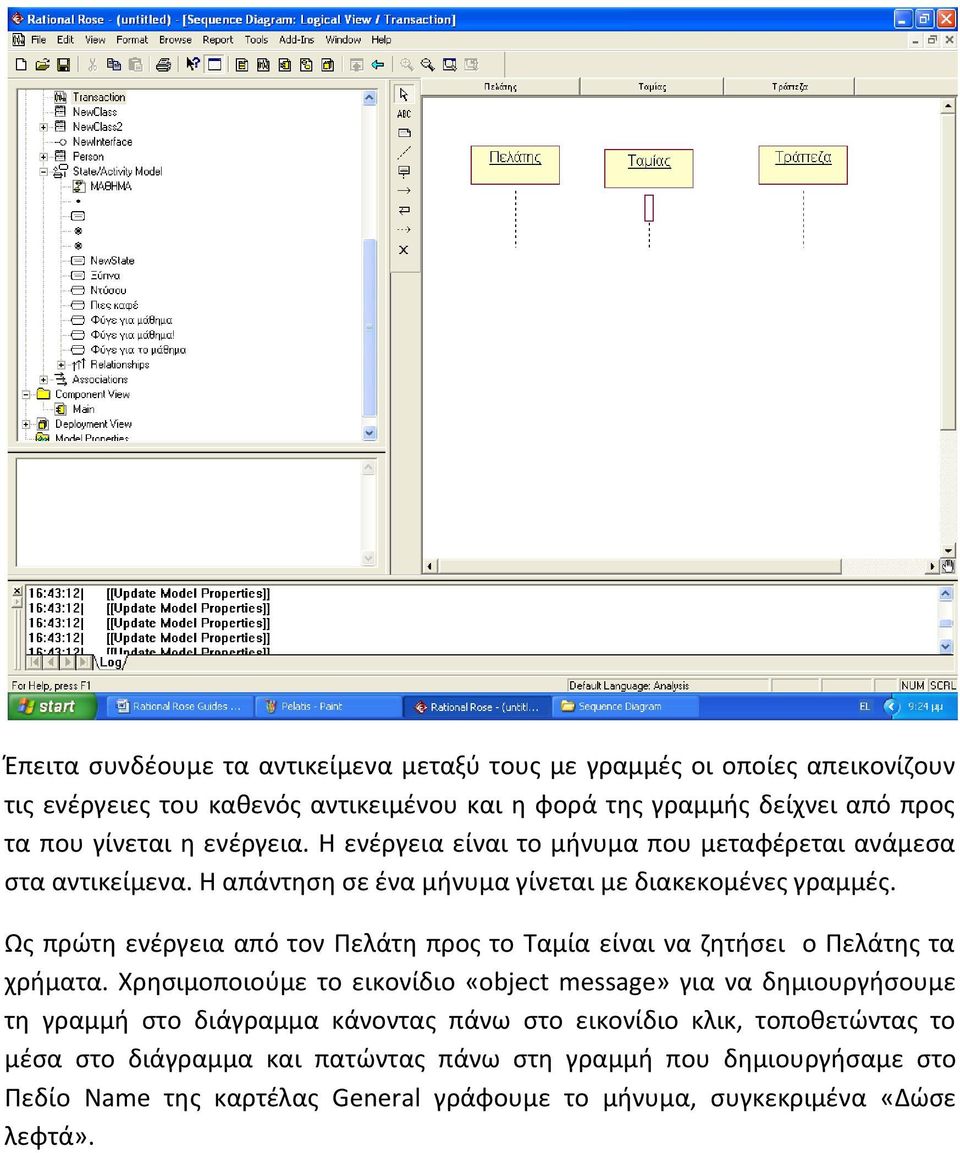Viewport: 960px width, 1153px height.
Task: Click the Copy toolbar icon
Action: point(113,65)
